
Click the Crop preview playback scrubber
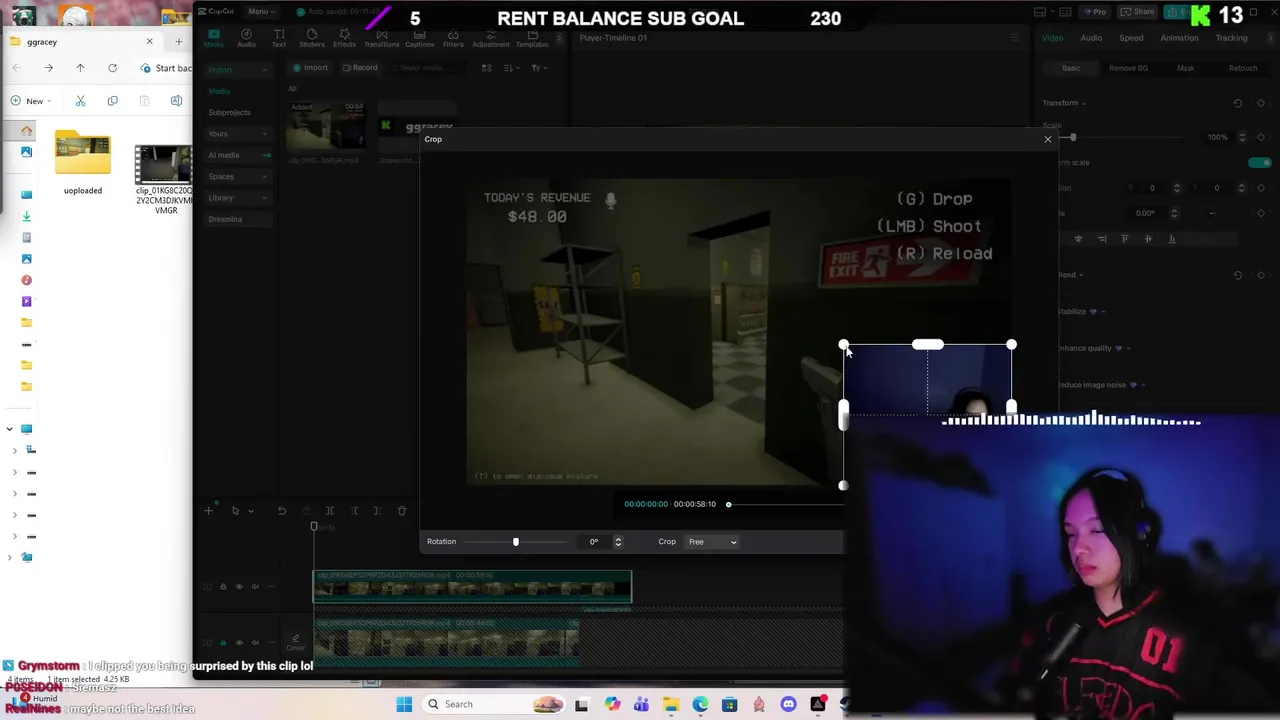728,504
